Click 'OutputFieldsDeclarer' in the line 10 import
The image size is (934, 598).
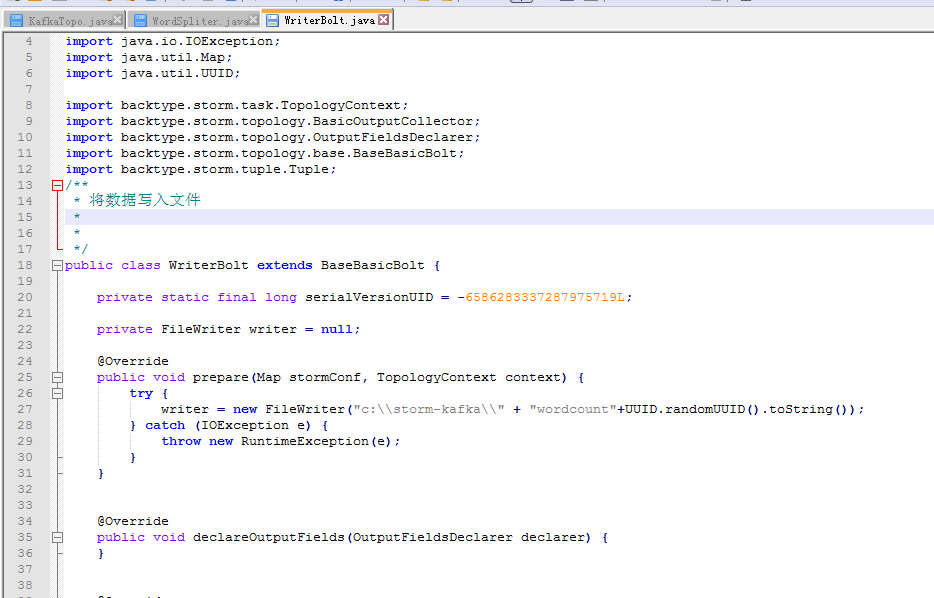(x=393, y=138)
